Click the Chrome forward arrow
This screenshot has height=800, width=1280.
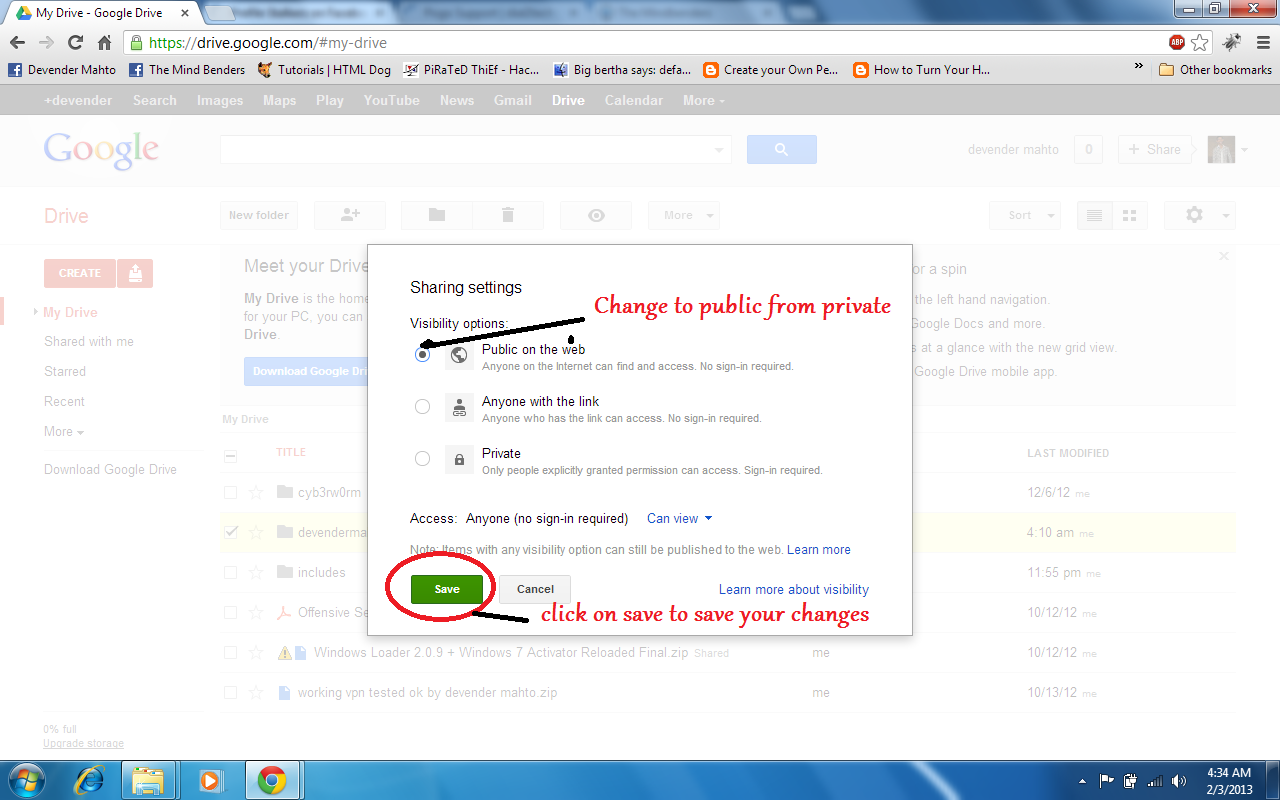click(46, 43)
